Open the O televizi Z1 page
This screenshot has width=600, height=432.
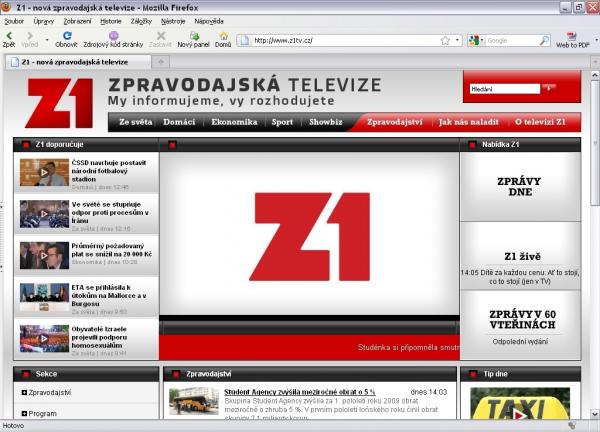tap(540, 122)
